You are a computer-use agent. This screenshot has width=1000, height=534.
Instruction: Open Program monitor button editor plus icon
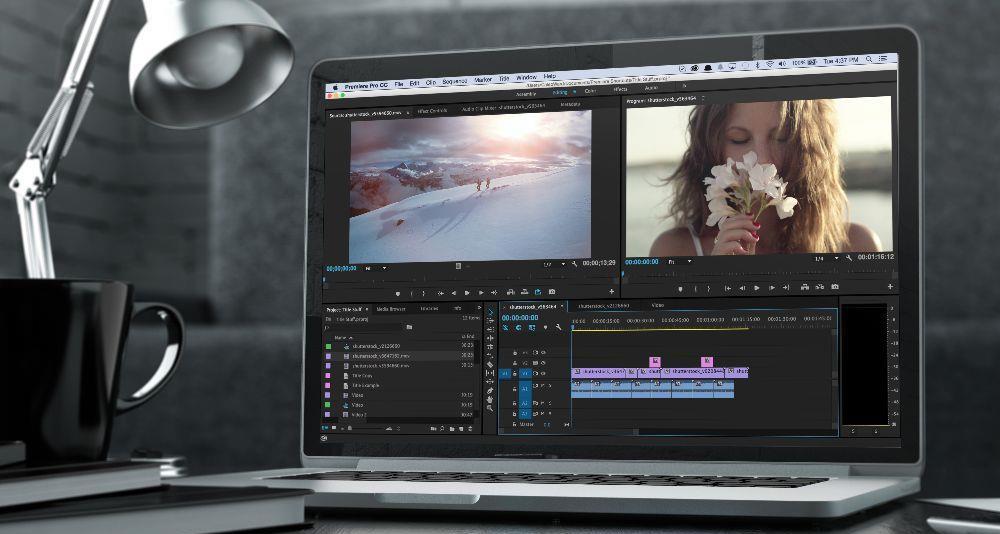(x=890, y=286)
